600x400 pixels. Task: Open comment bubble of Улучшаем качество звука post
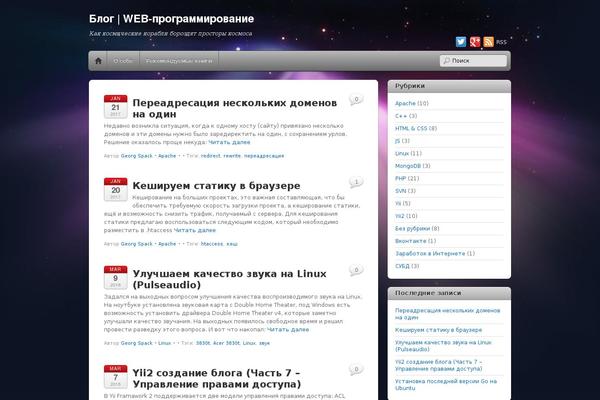coord(356,270)
